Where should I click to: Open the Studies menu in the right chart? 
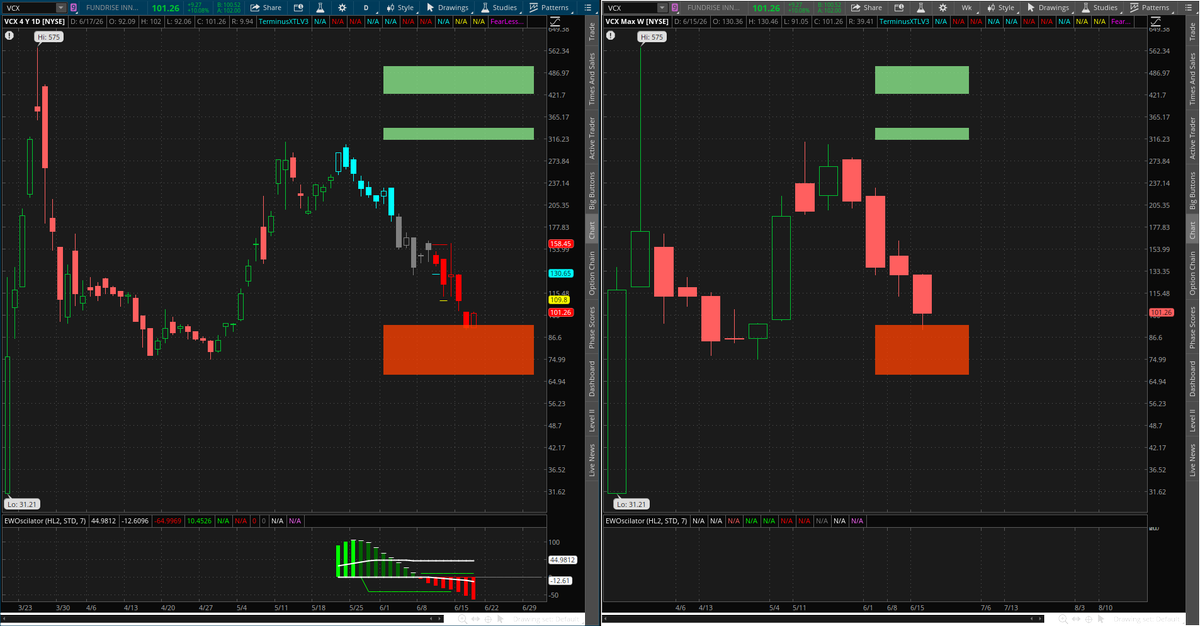[x=1099, y=8]
